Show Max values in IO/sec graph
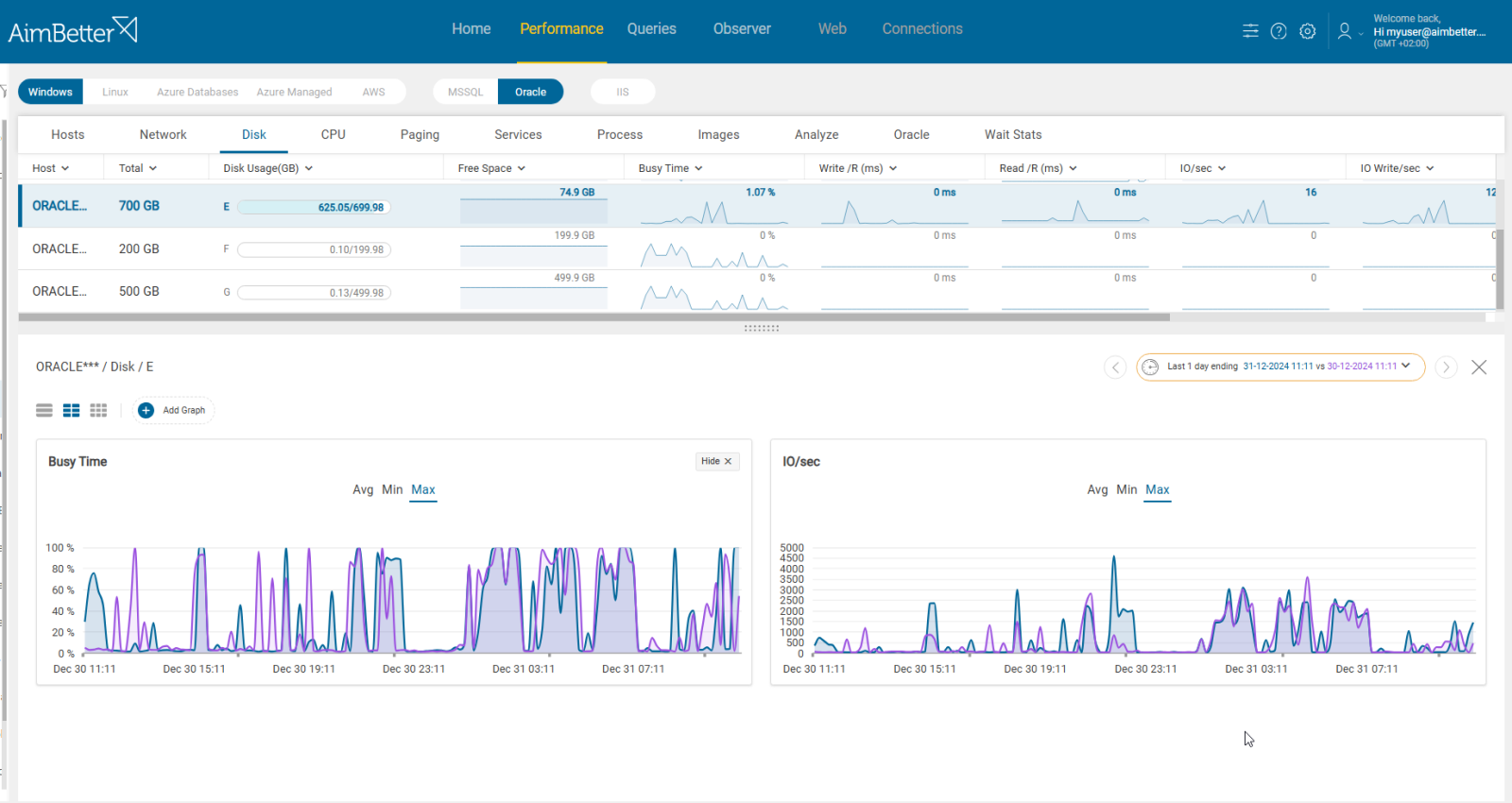 click(1158, 489)
